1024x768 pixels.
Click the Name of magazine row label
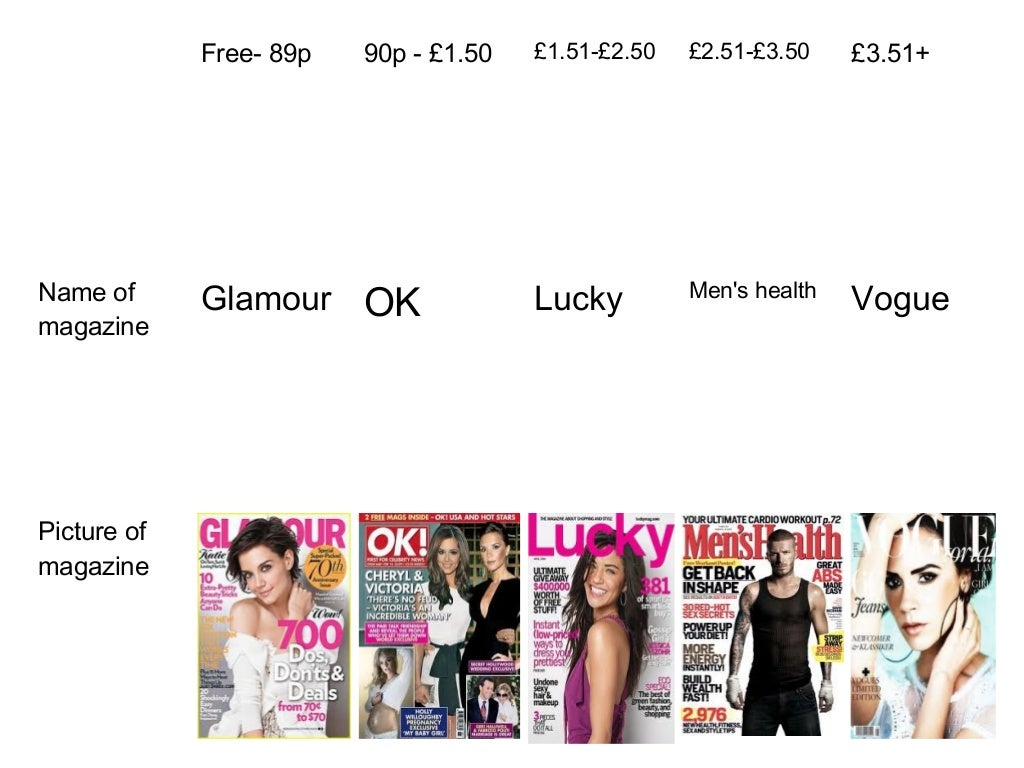pyautogui.click(x=93, y=310)
